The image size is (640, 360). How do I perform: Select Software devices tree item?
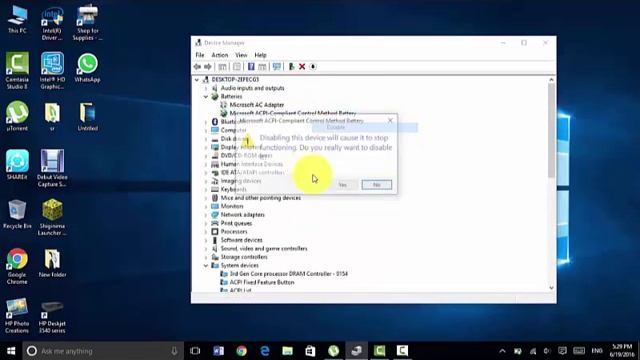[241, 240]
